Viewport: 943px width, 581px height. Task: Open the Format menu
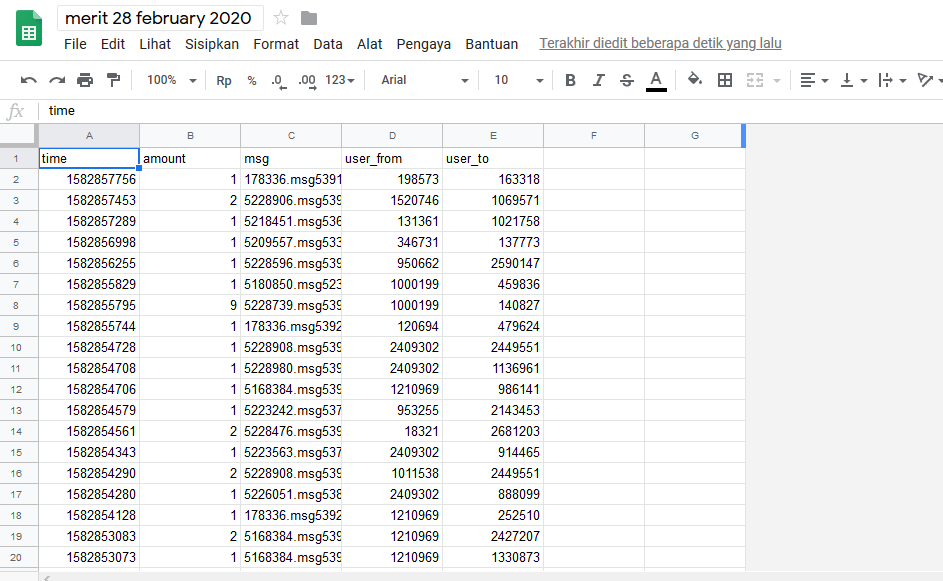click(276, 44)
